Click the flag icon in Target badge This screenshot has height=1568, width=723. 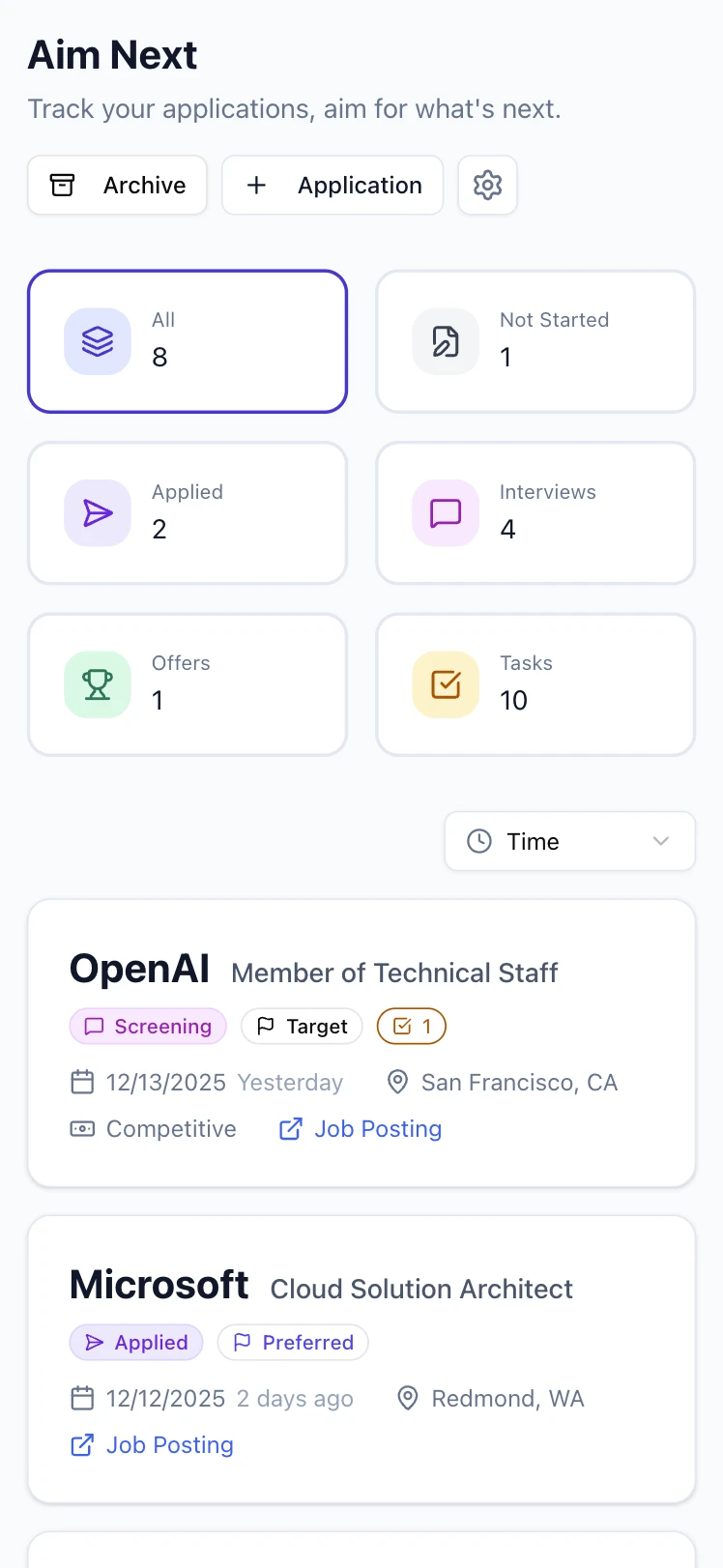coord(266,1027)
